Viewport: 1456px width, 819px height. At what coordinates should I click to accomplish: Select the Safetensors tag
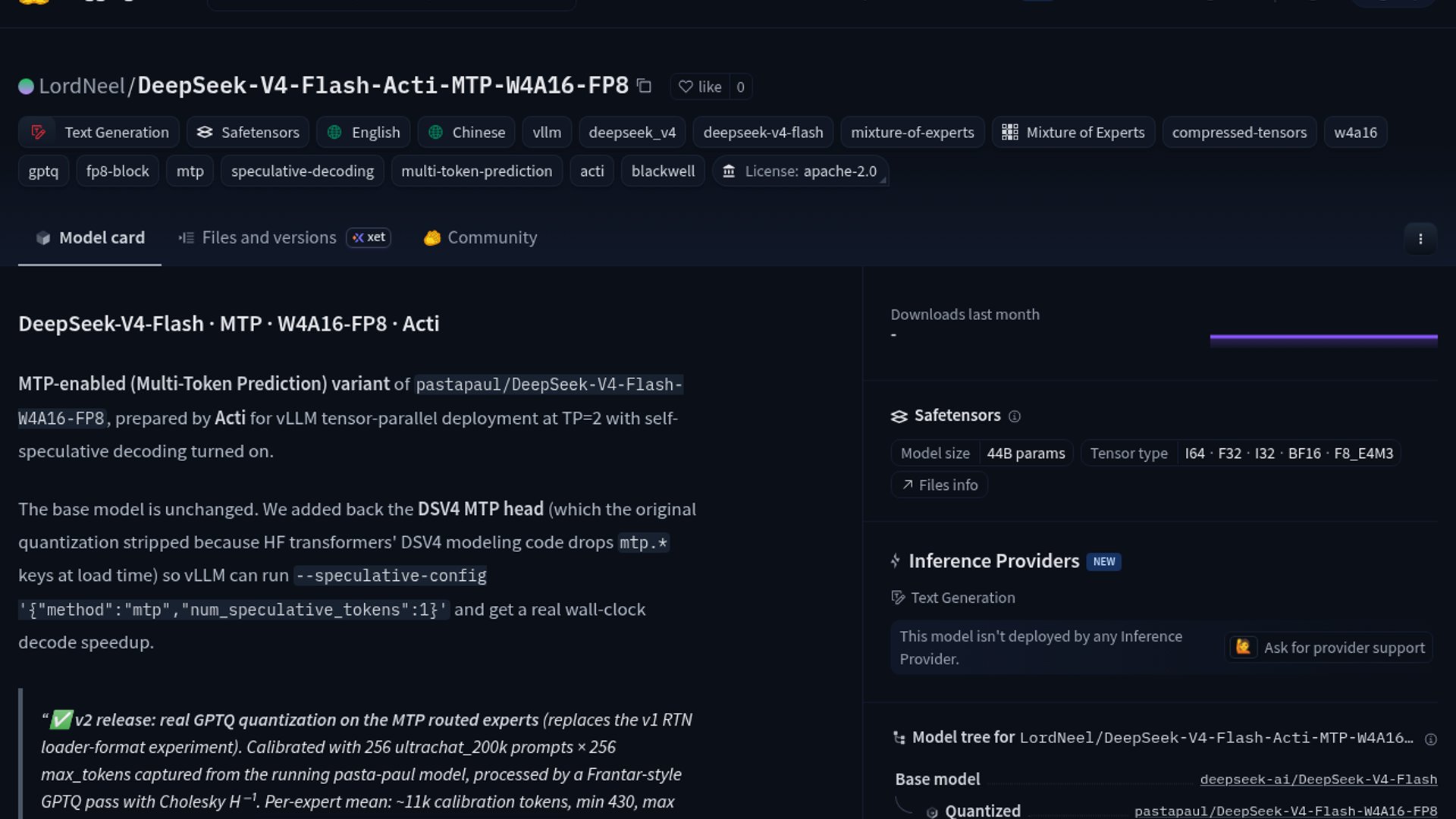248,132
